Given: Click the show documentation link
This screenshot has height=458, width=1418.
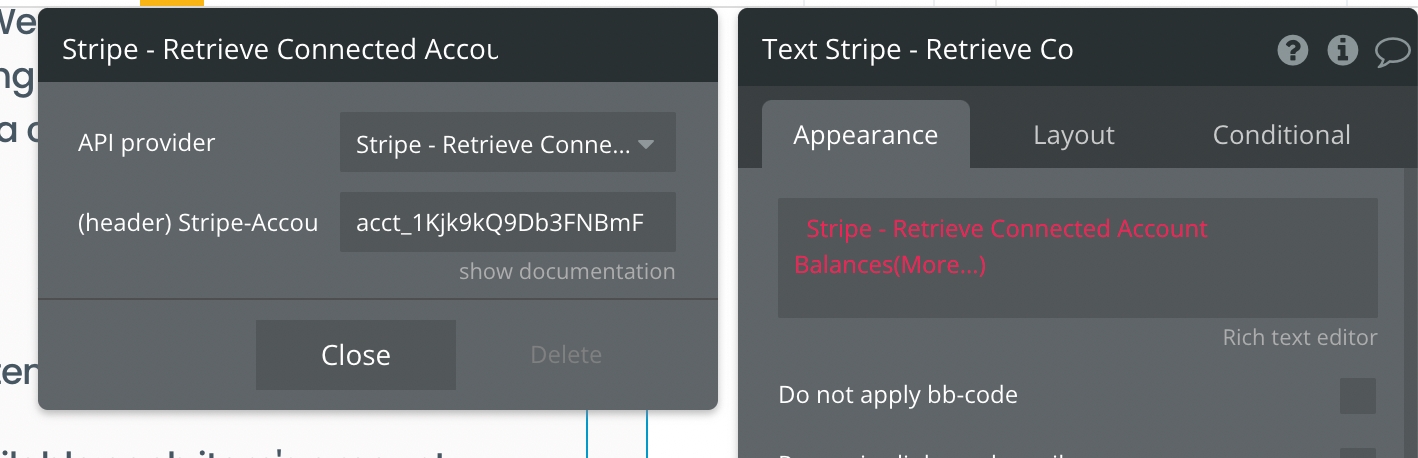Looking at the screenshot, I should click(x=567, y=271).
